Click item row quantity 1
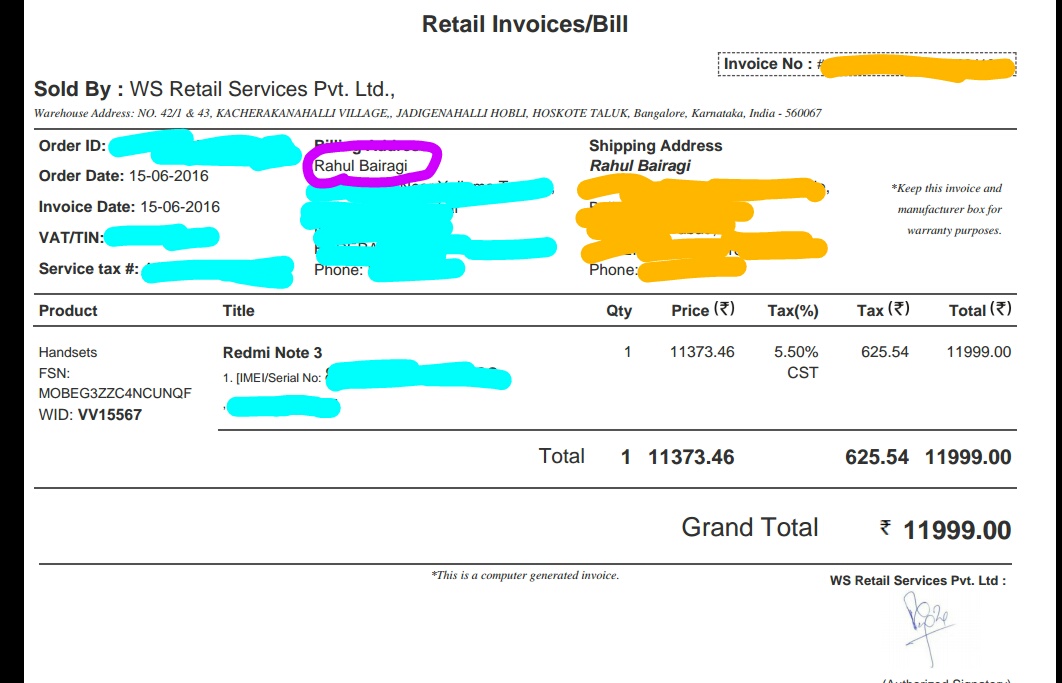The height and width of the screenshot is (683, 1062). tap(628, 352)
